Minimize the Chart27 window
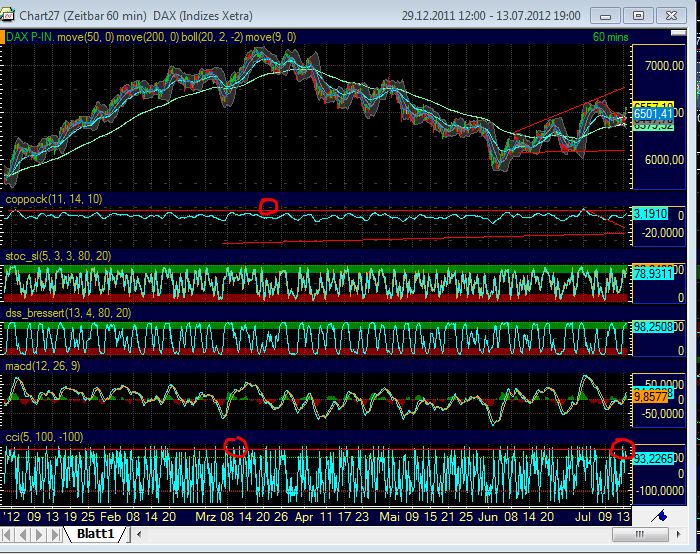The width and height of the screenshot is (700, 554). click(x=605, y=16)
